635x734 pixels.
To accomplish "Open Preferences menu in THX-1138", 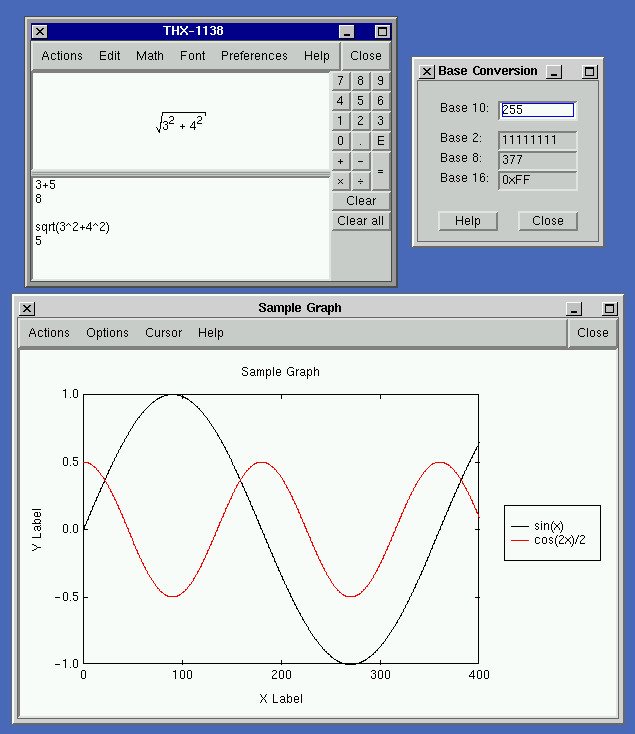I will [254, 56].
